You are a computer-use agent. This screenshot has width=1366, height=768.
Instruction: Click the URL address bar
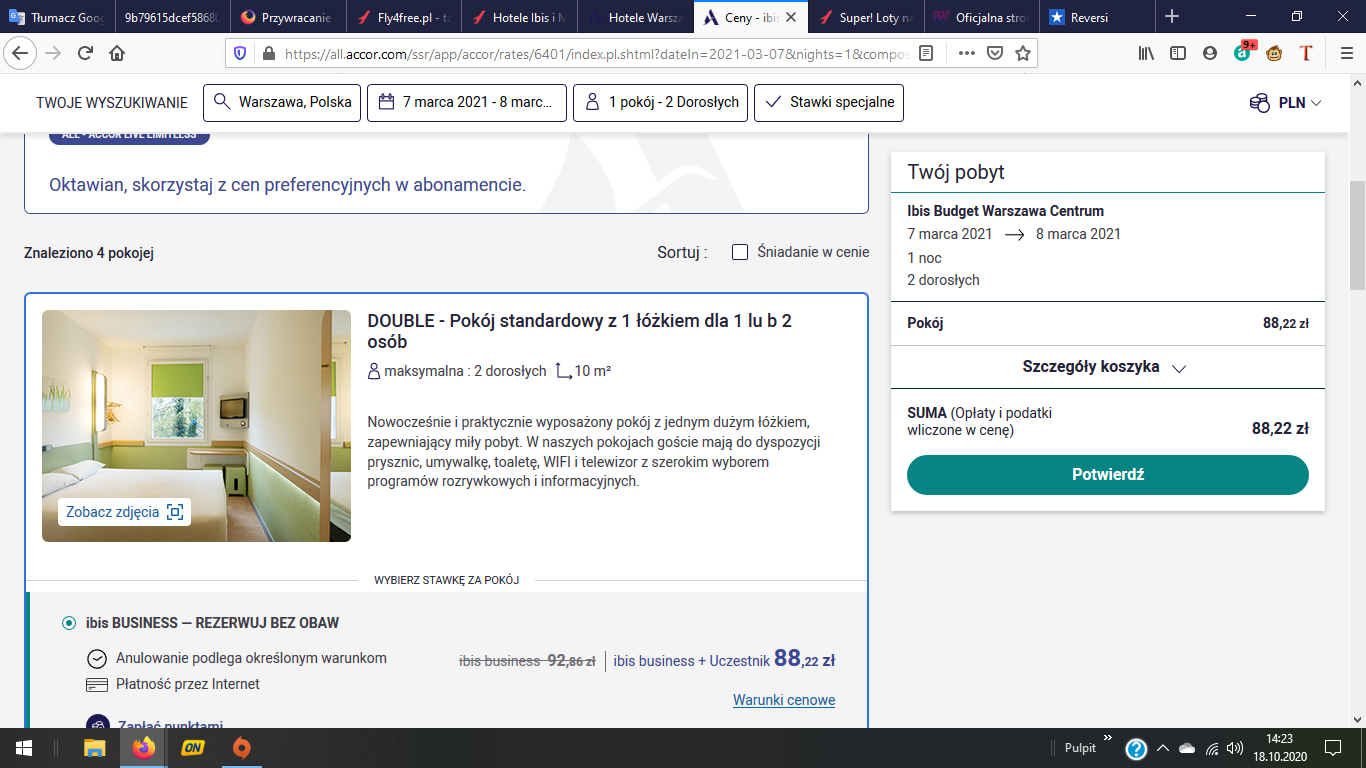coord(595,54)
